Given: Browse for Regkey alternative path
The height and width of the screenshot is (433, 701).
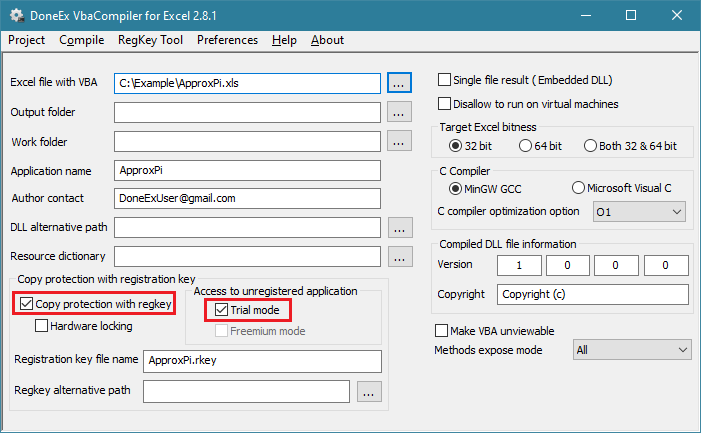Looking at the screenshot, I should (x=369, y=392).
